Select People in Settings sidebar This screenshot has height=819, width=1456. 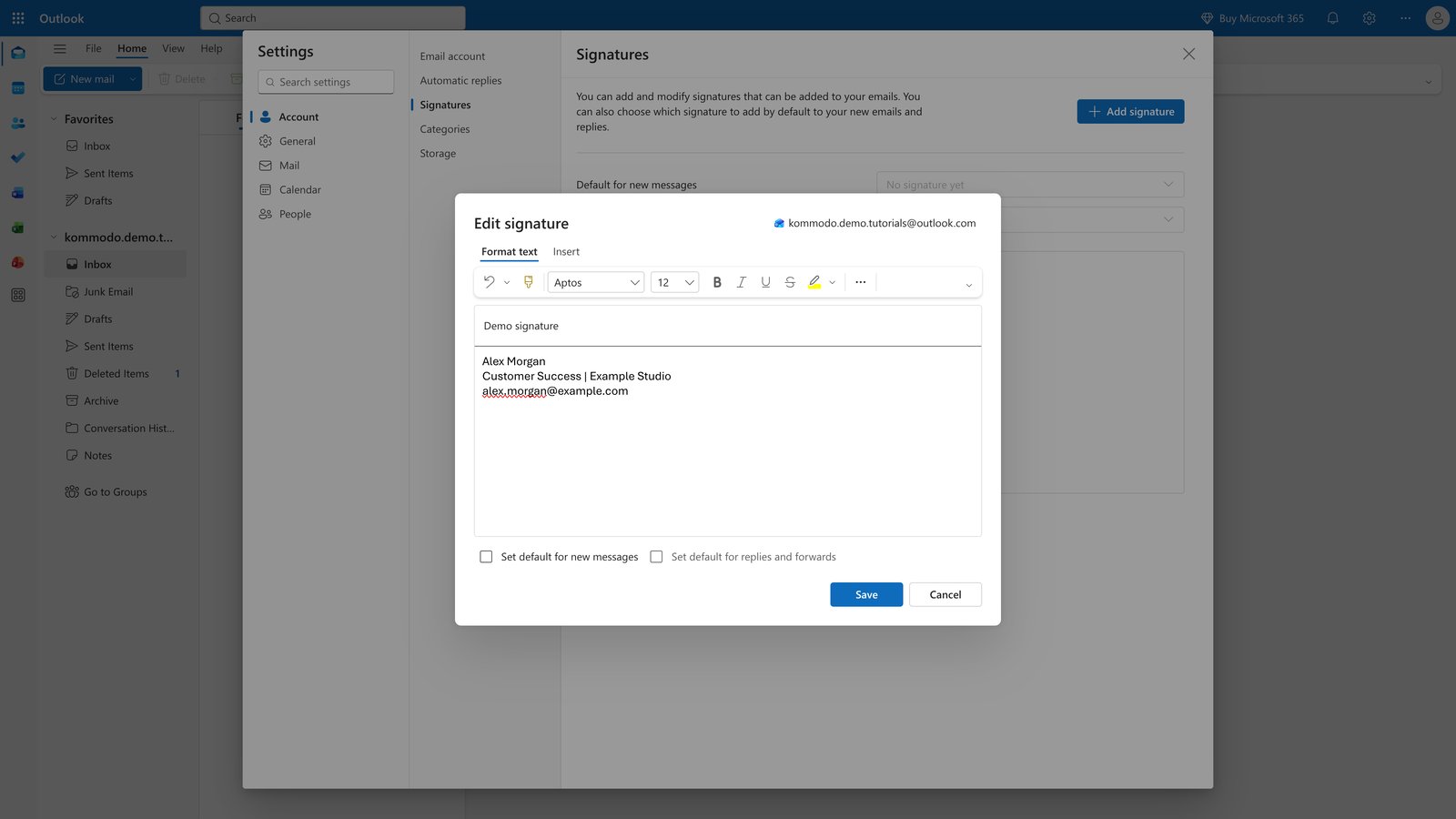coord(295,214)
